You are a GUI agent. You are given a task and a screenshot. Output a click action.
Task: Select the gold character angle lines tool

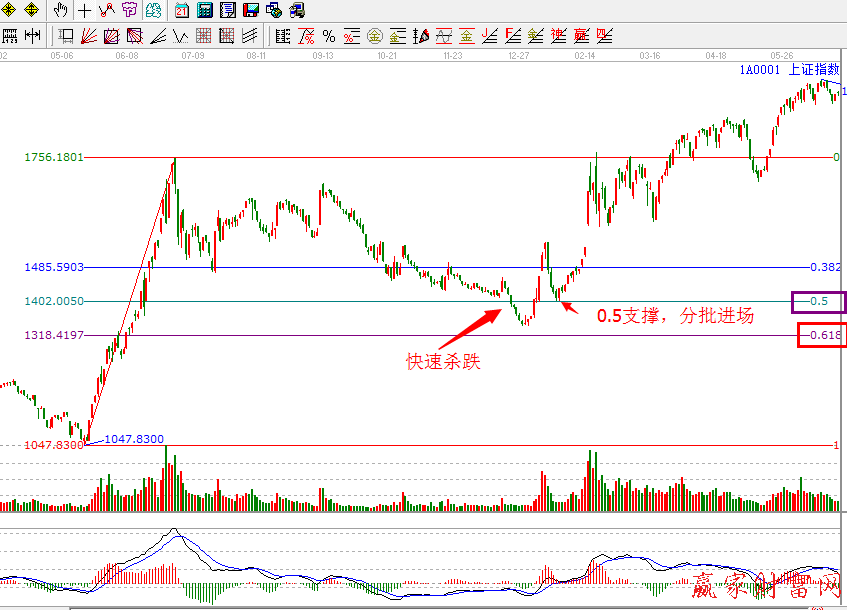(536, 36)
